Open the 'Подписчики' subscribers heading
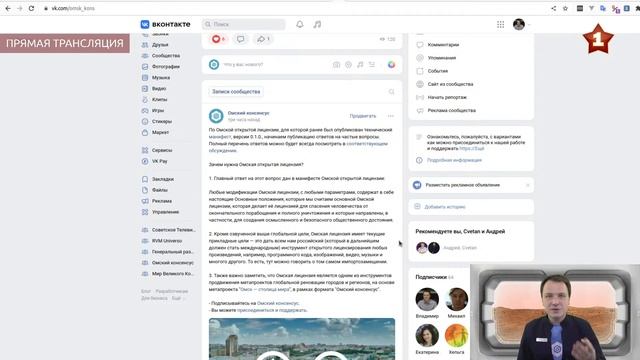The image size is (640, 360). pyautogui.click(x=431, y=277)
